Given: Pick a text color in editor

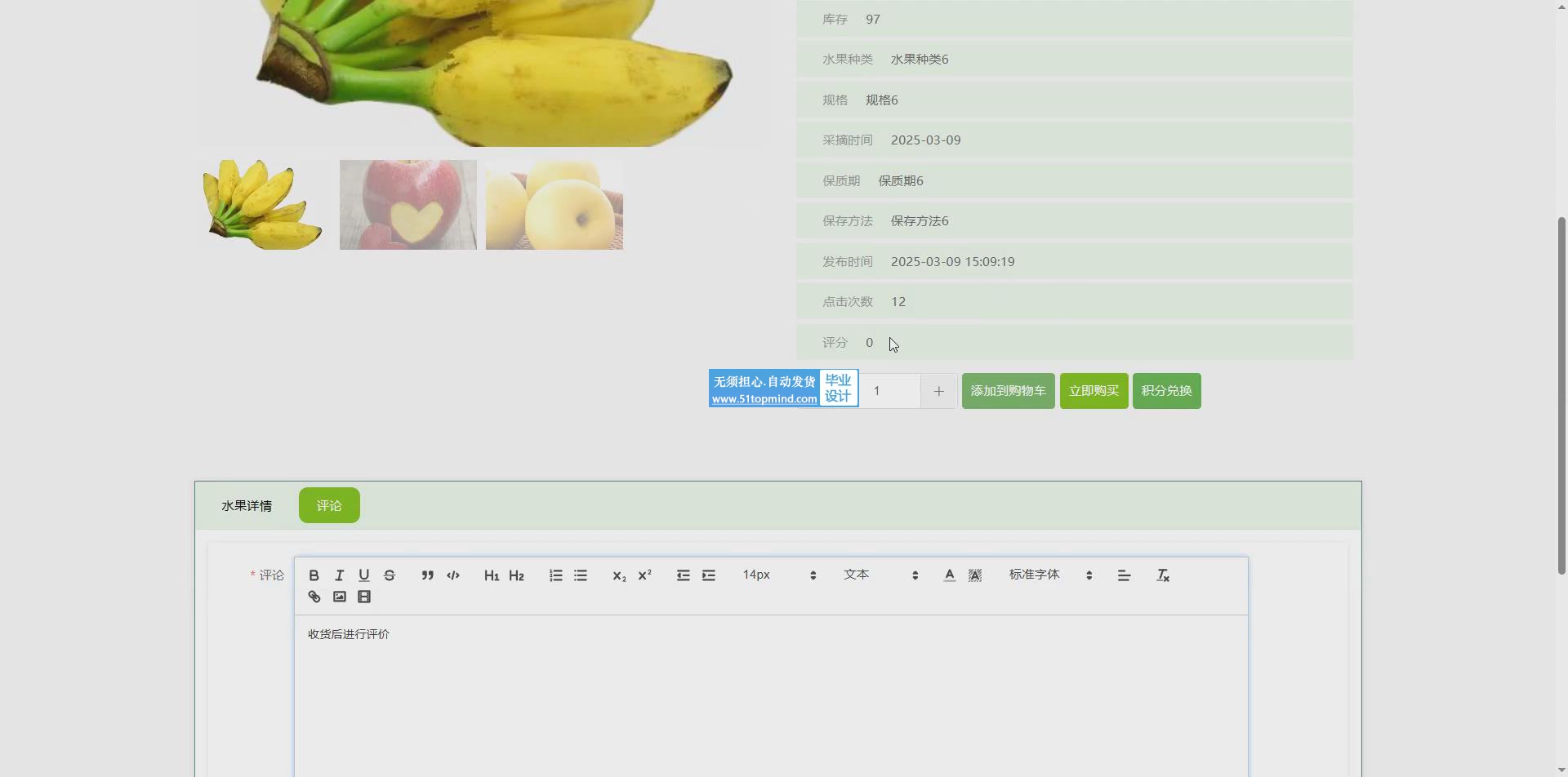Looking at the screenshot, I should pyautogui.click(x=949, y=575).
